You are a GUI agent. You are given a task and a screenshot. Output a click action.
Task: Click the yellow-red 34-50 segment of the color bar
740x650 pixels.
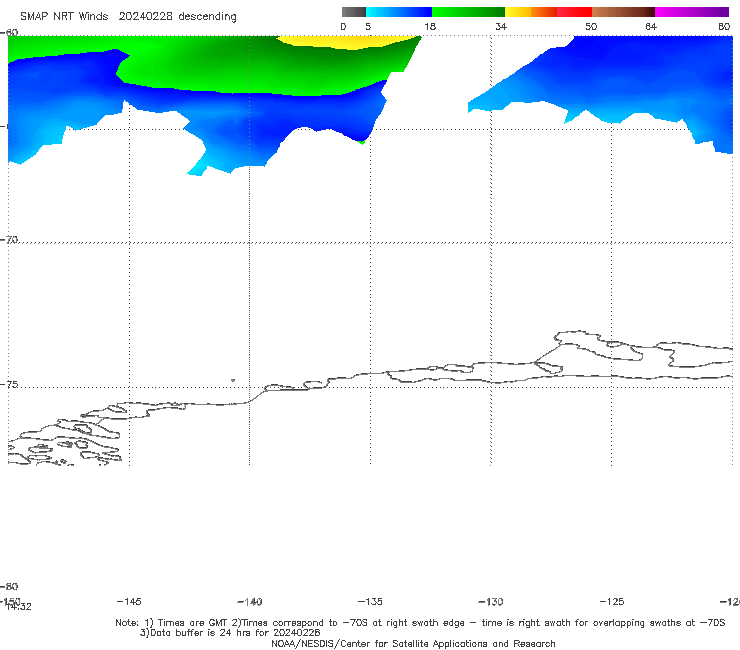[548, 12]
